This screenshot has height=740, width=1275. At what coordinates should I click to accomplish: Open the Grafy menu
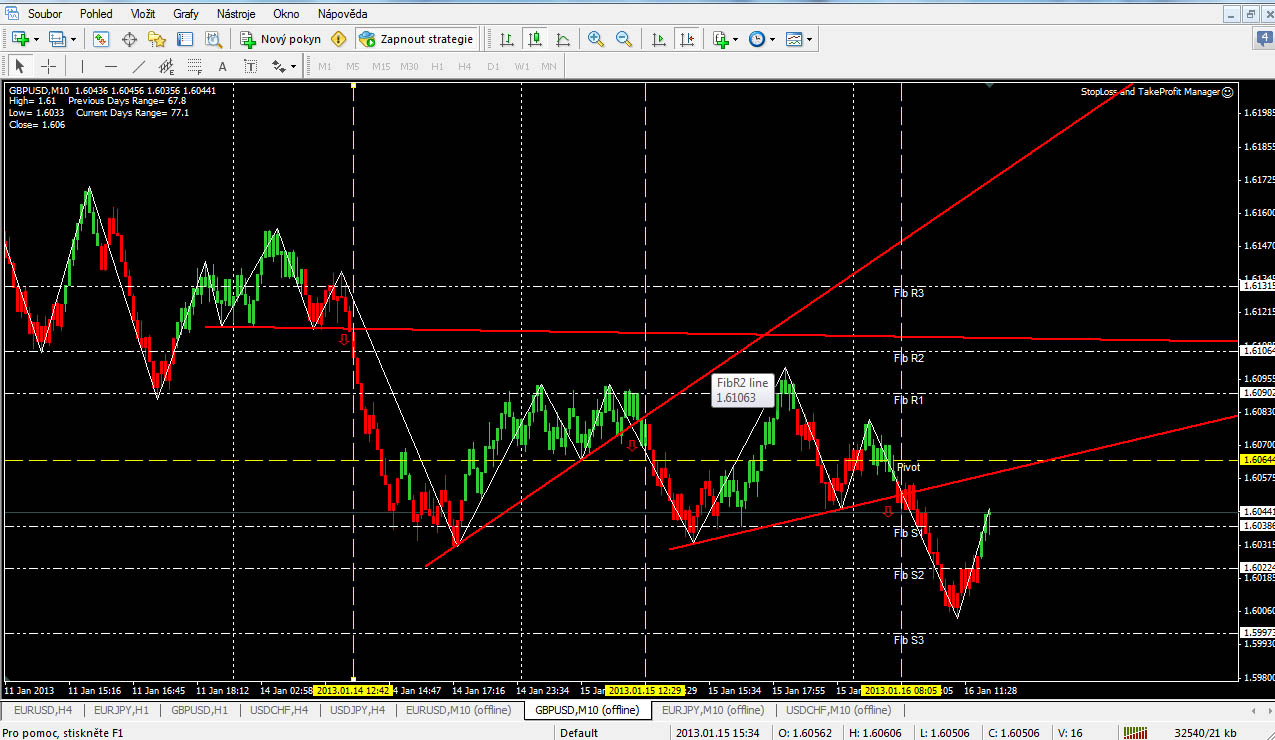coord(185,14)
